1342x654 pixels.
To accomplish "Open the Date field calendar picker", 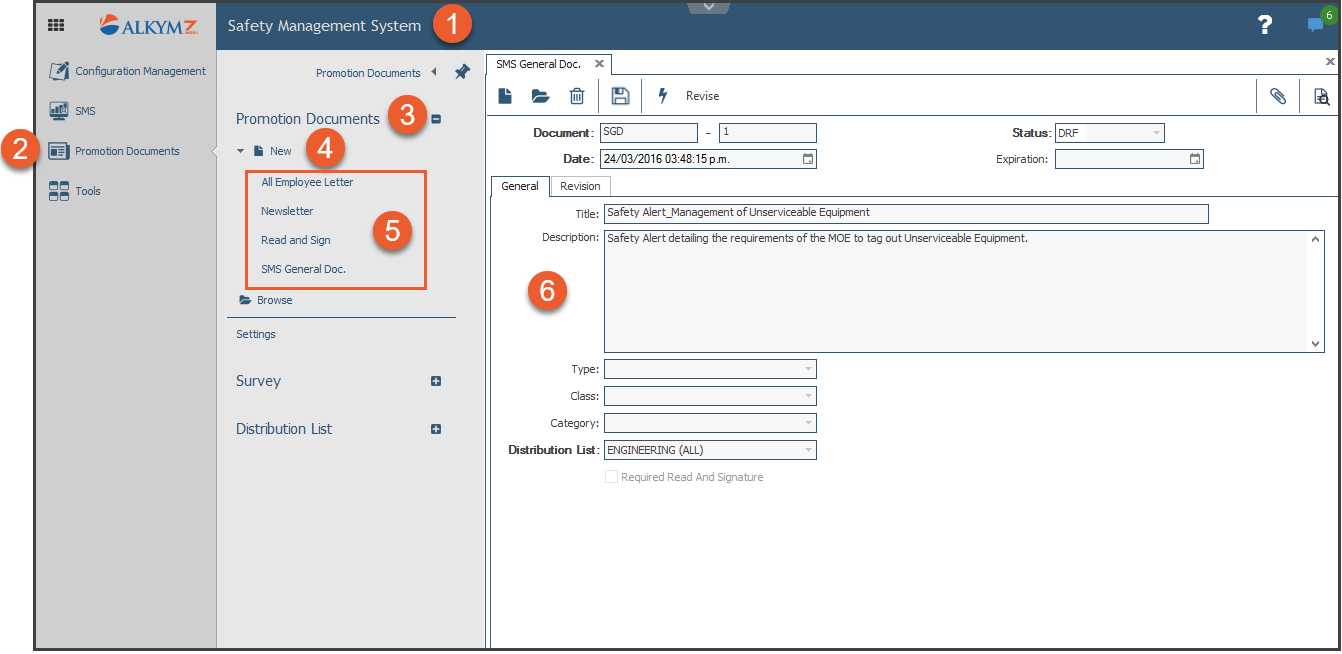I will coord(808,158).
